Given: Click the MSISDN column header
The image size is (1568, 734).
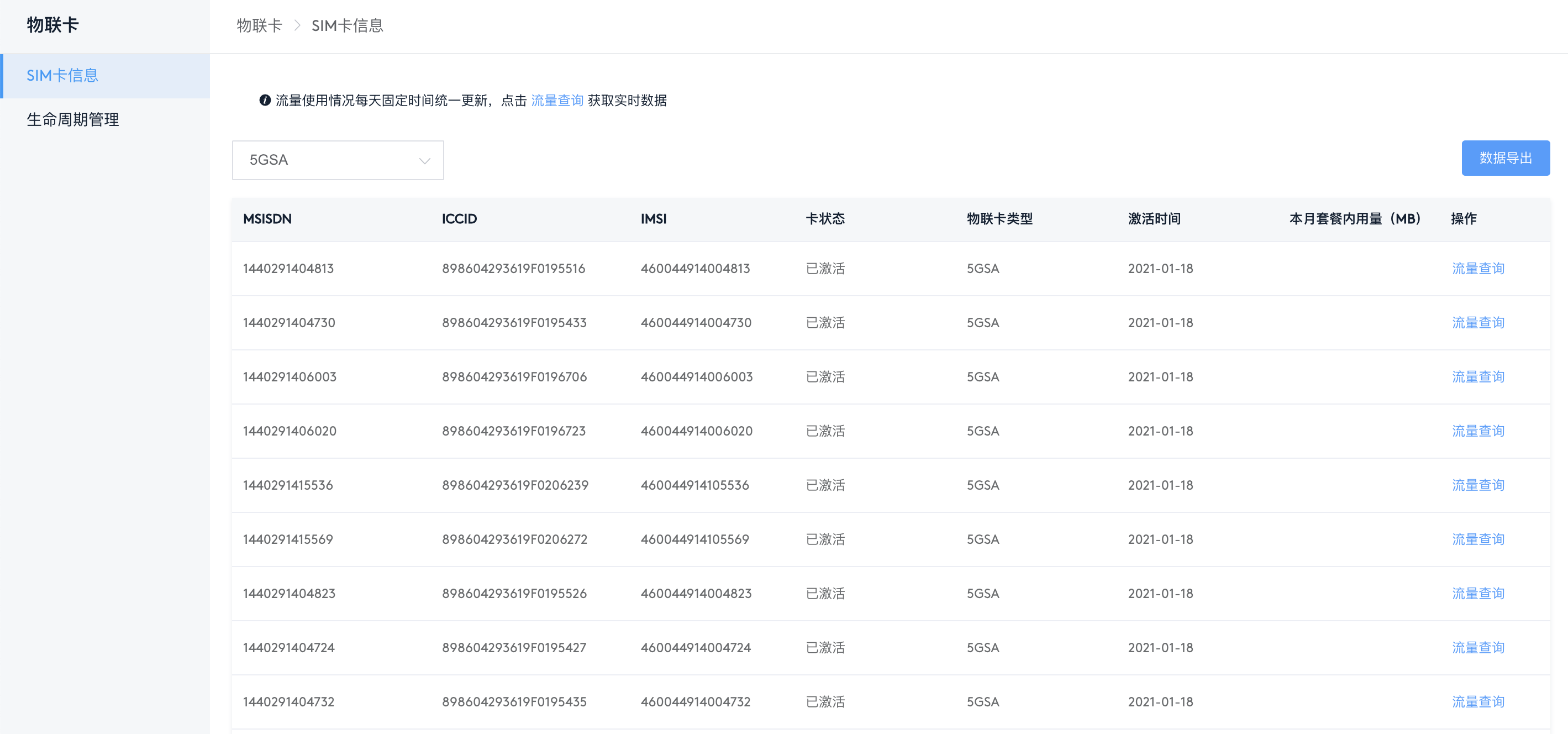Looking at the screenshot, I should [x=267, y=219].
